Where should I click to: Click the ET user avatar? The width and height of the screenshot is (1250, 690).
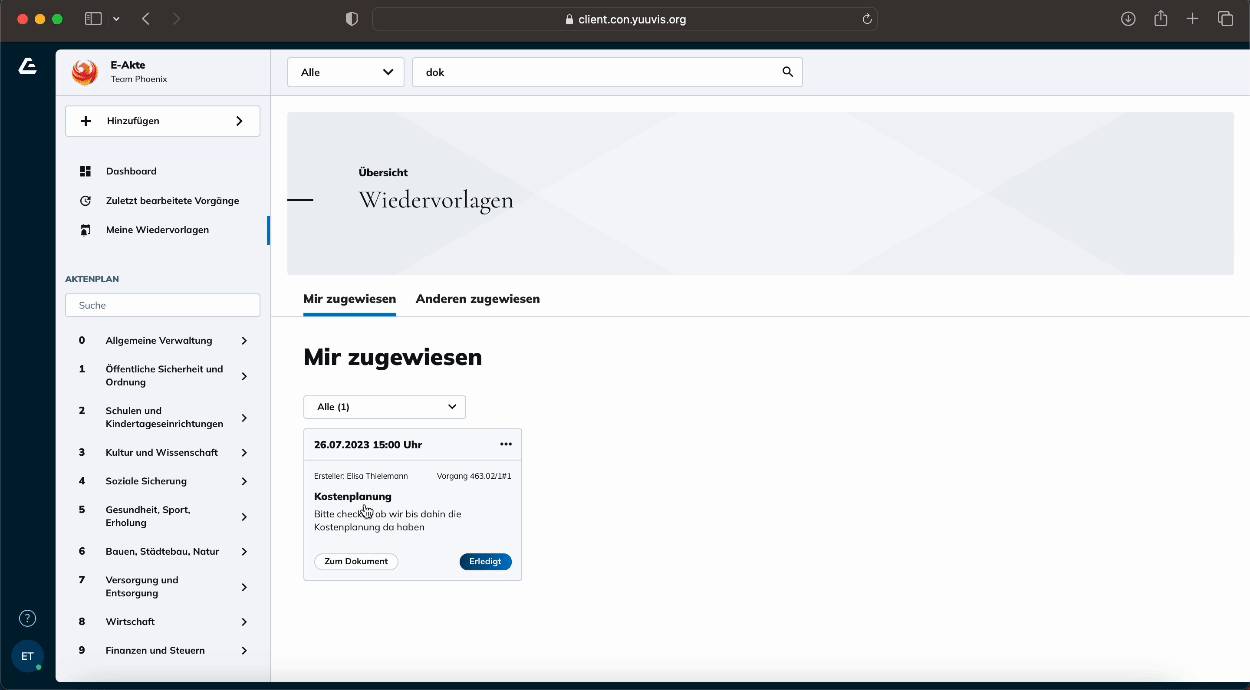(x=27, y=656)
